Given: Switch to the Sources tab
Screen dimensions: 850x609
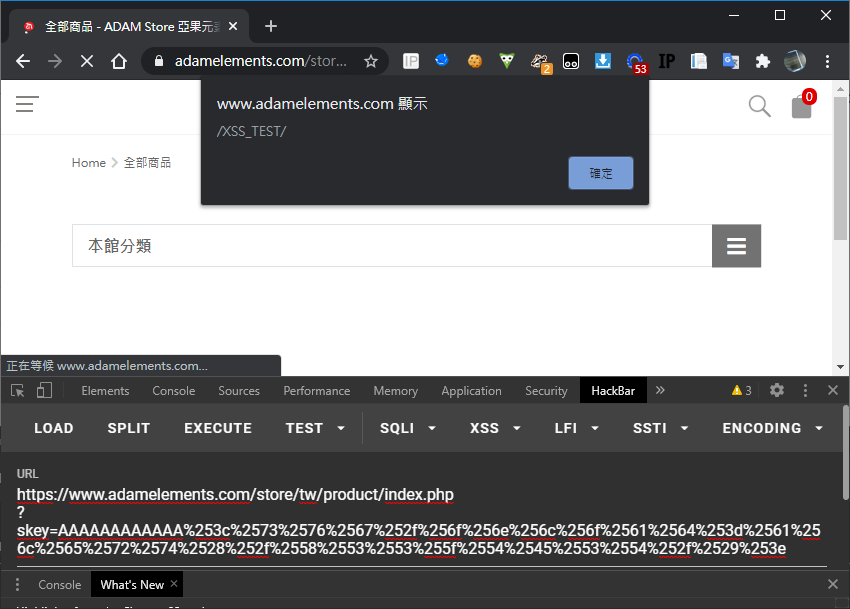Looking at the screenshot, I should [239, 390].
